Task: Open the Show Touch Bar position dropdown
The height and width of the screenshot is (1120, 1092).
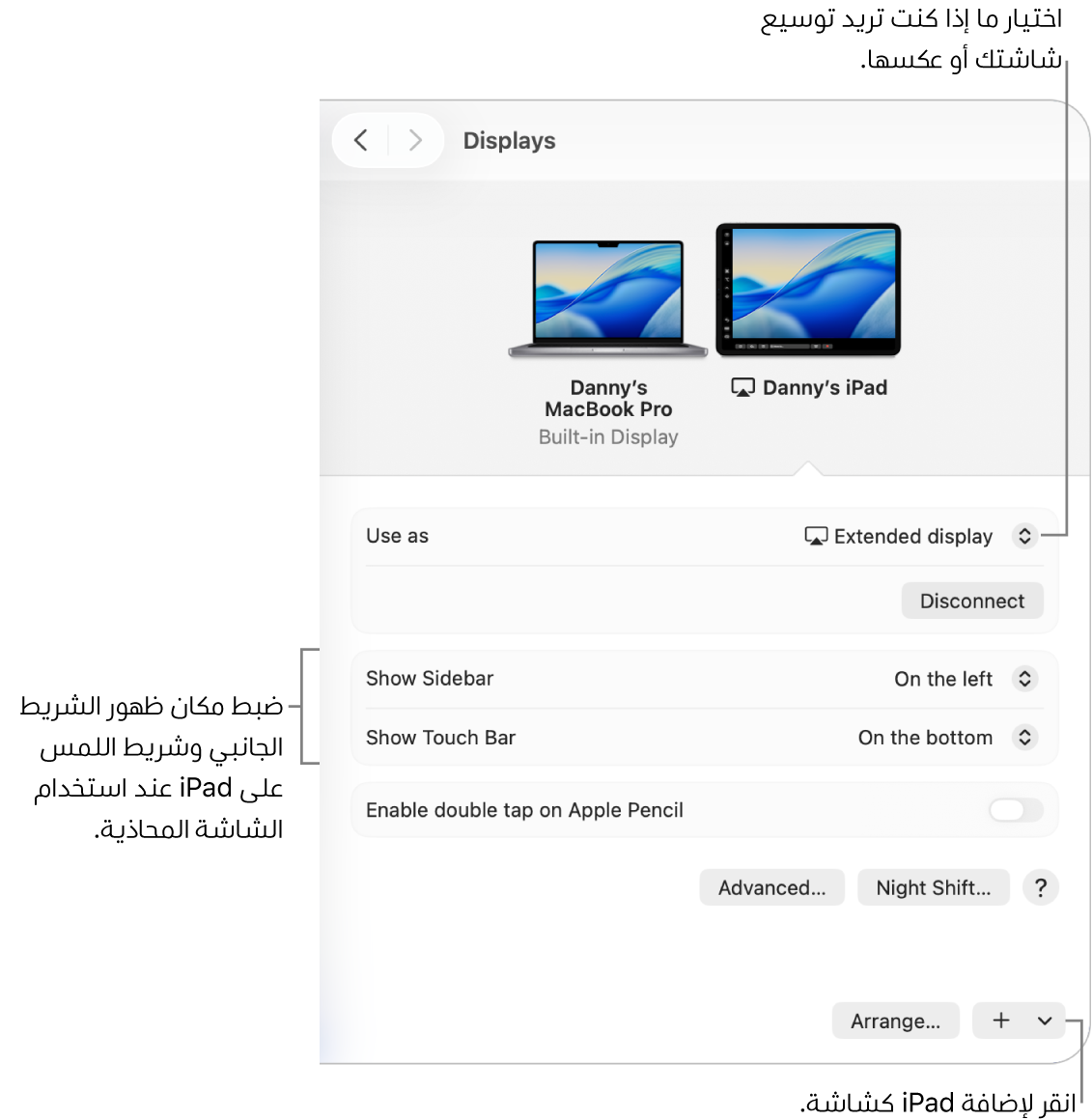Action: click(1024, 738)
